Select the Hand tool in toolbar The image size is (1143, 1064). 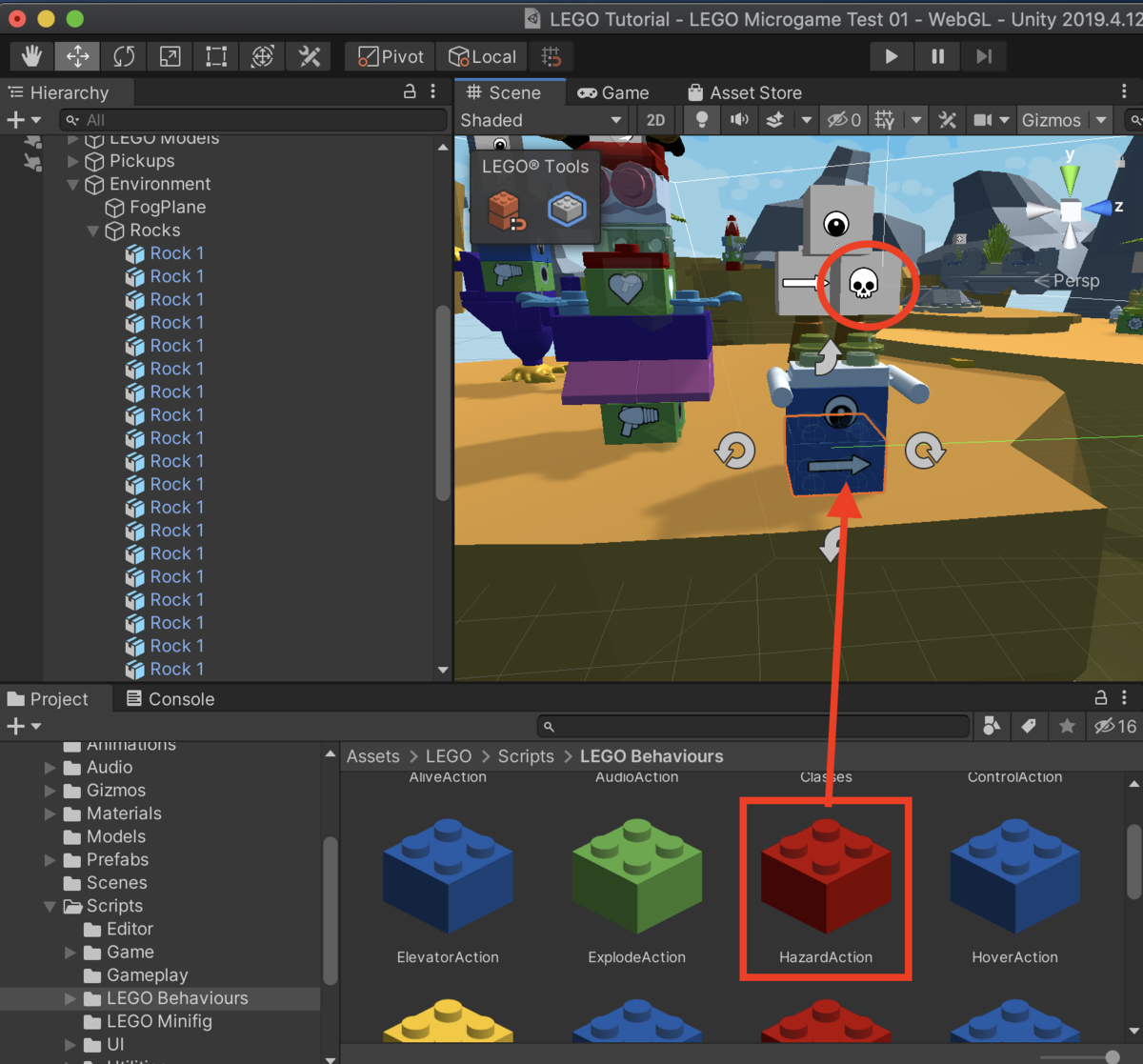pyautogui.click(x=31, y=56)
